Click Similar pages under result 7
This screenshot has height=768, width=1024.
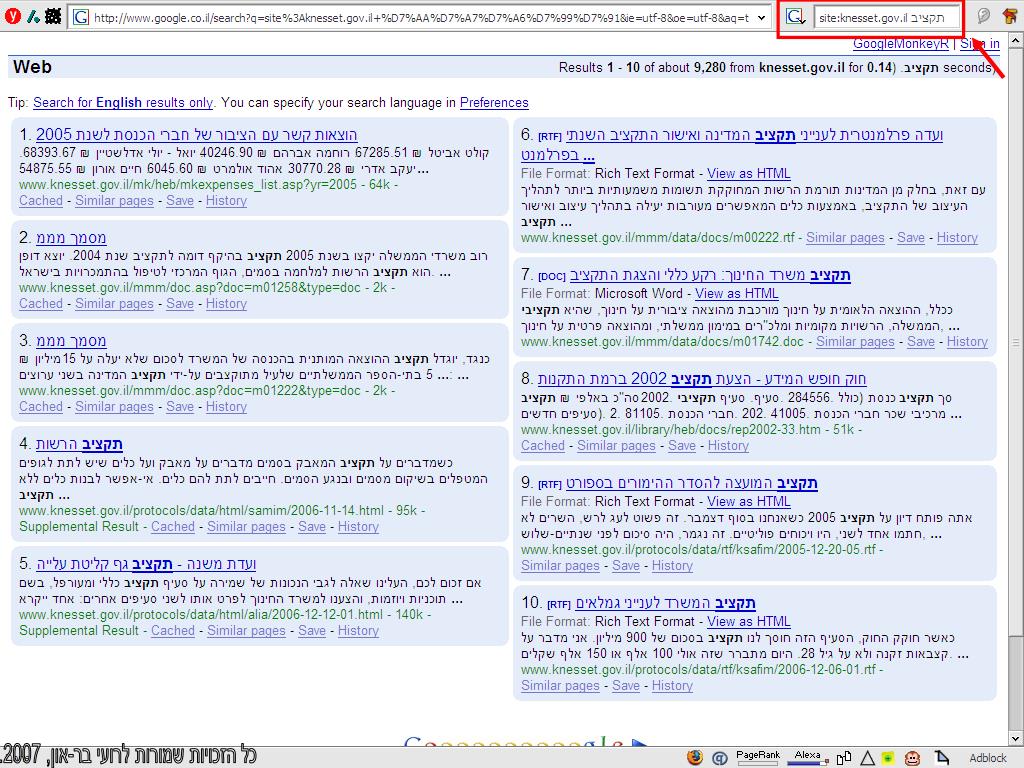coord(855,342)
